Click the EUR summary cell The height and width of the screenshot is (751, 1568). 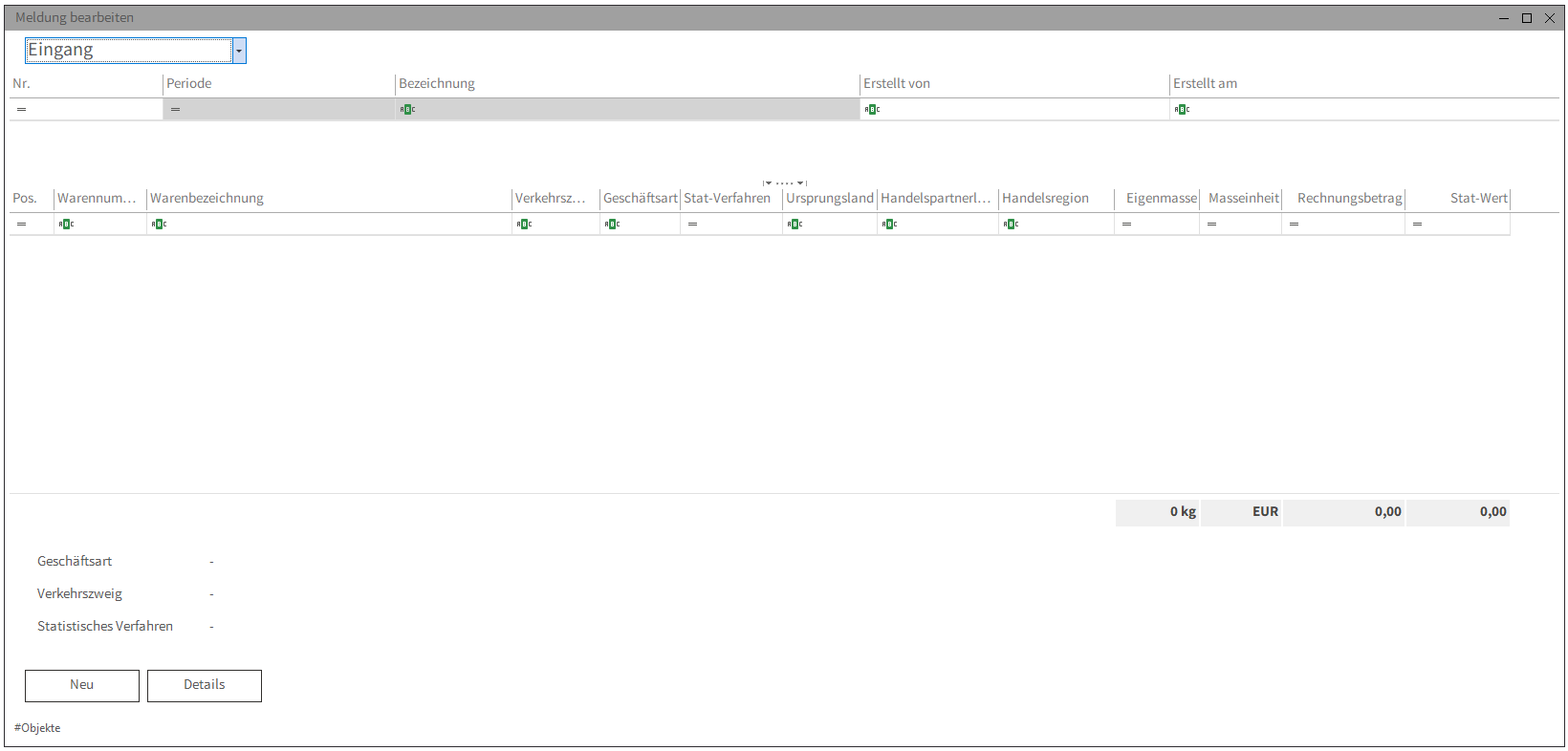point(1241,512)
